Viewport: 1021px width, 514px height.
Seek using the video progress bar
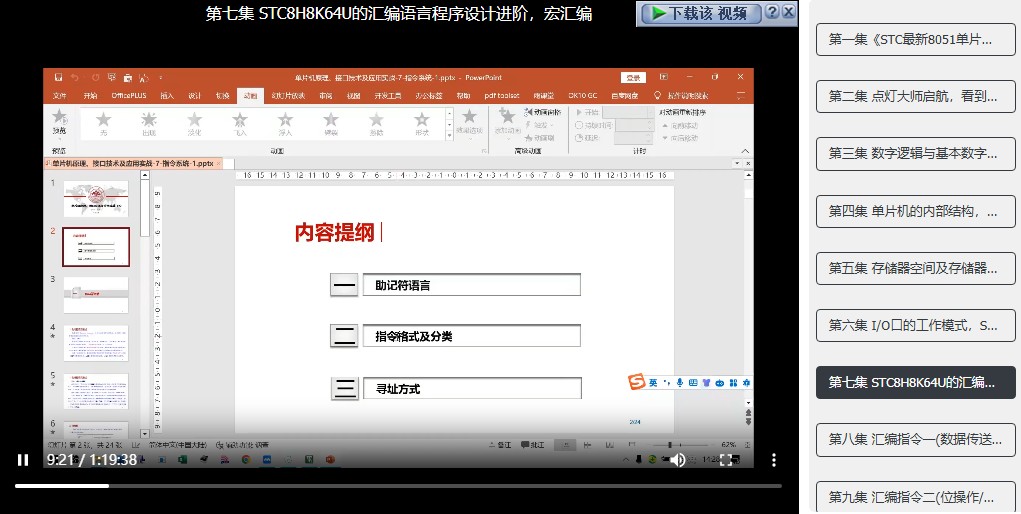pos(399,485)
